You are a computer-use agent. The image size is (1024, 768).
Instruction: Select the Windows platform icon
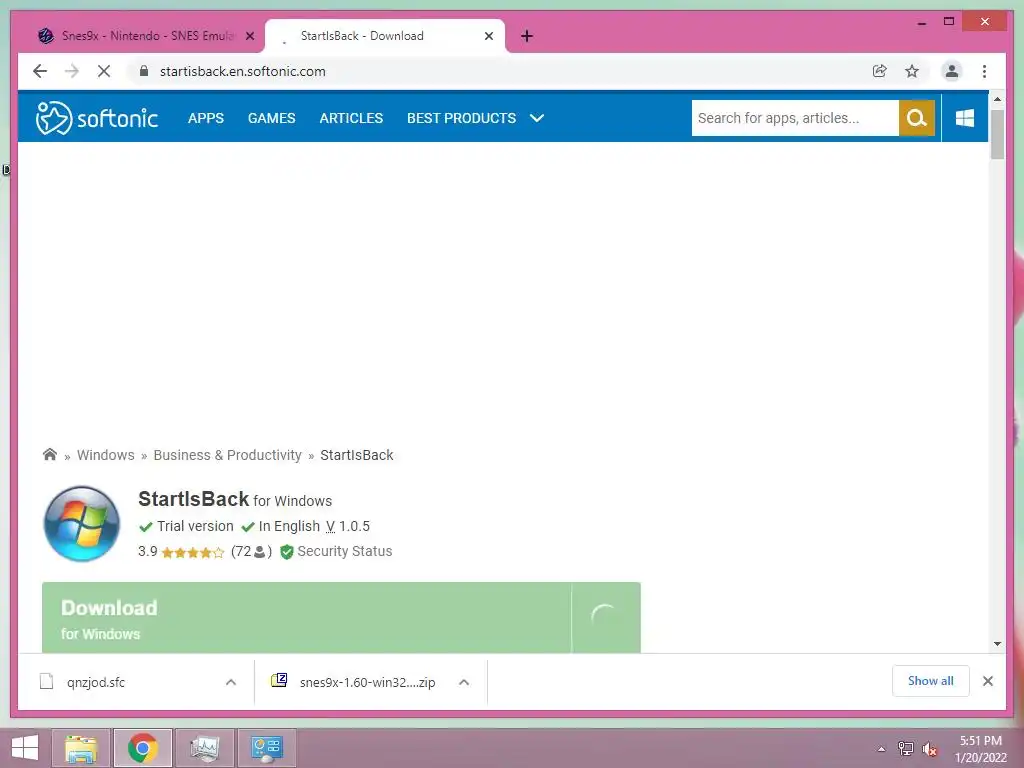click(x=965, y=118)
